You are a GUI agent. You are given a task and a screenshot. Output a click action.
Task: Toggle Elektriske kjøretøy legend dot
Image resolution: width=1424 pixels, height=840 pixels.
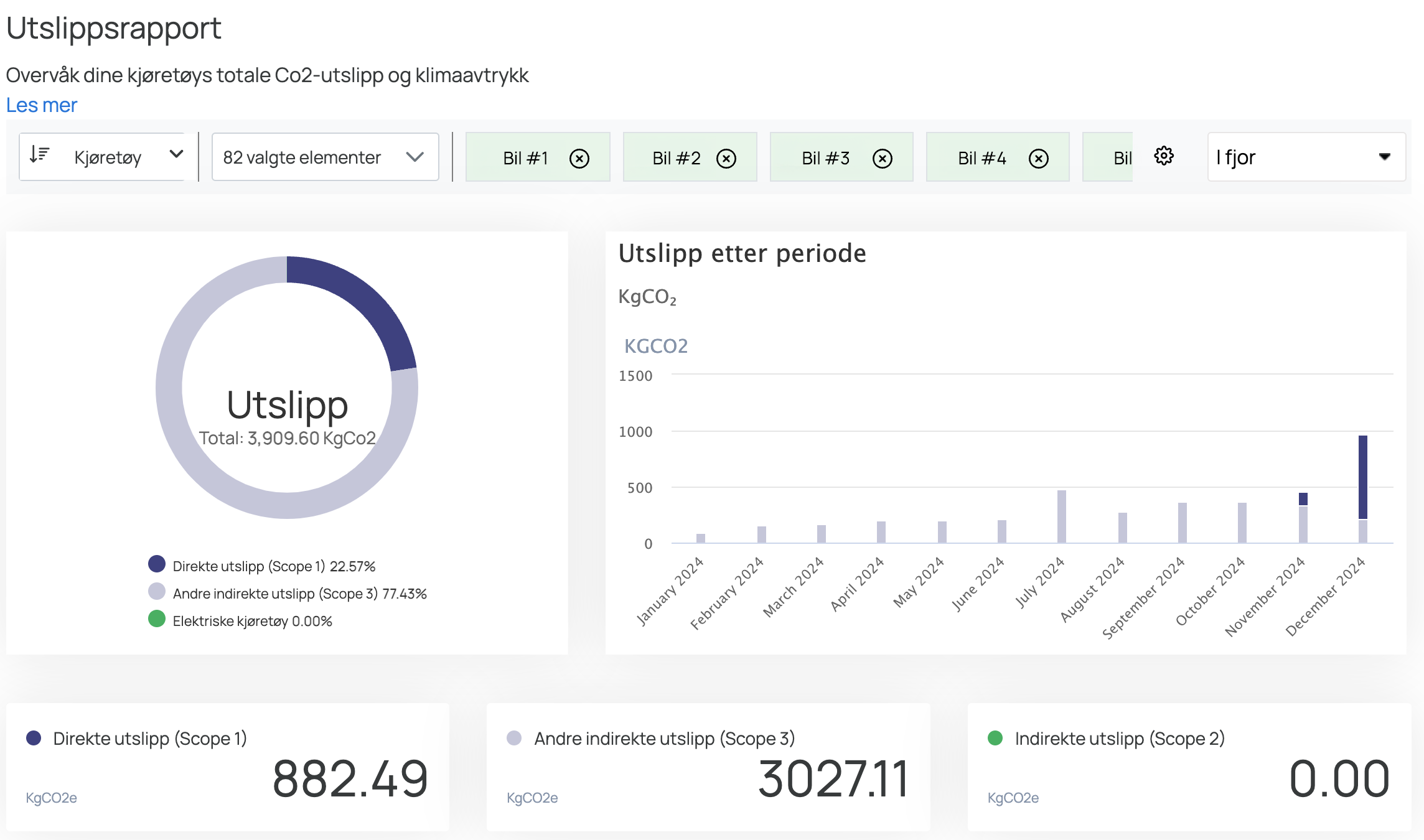pos(157,618)
